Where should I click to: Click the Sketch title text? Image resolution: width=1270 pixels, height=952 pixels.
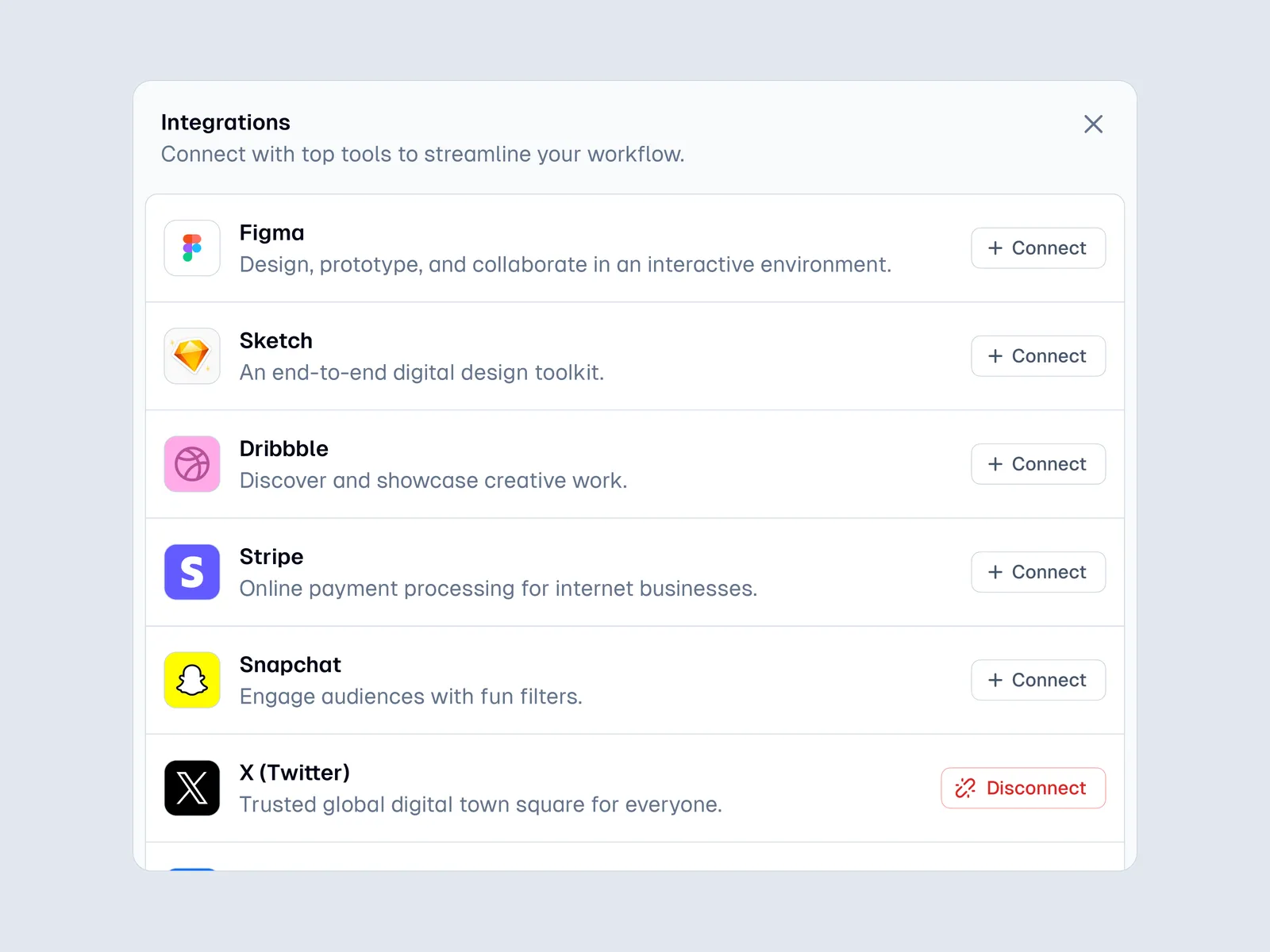click(275, 341)
